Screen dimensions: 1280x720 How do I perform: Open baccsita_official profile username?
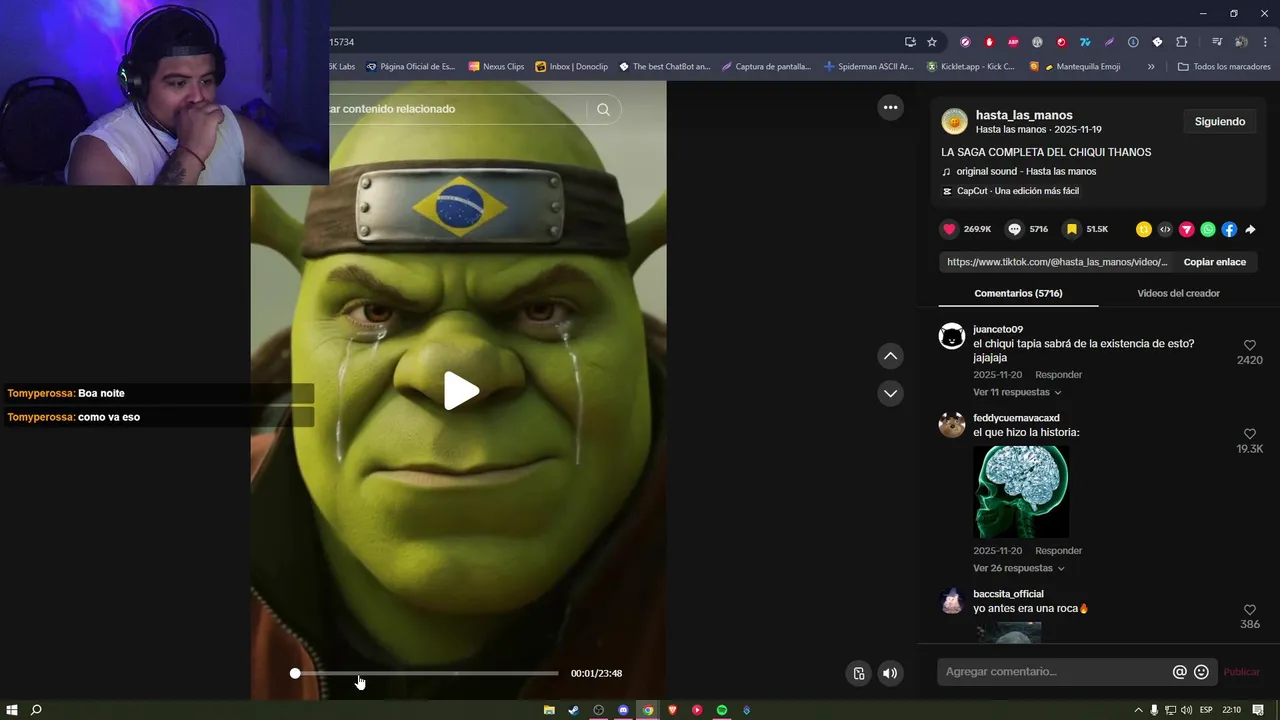click(1008, 594)
